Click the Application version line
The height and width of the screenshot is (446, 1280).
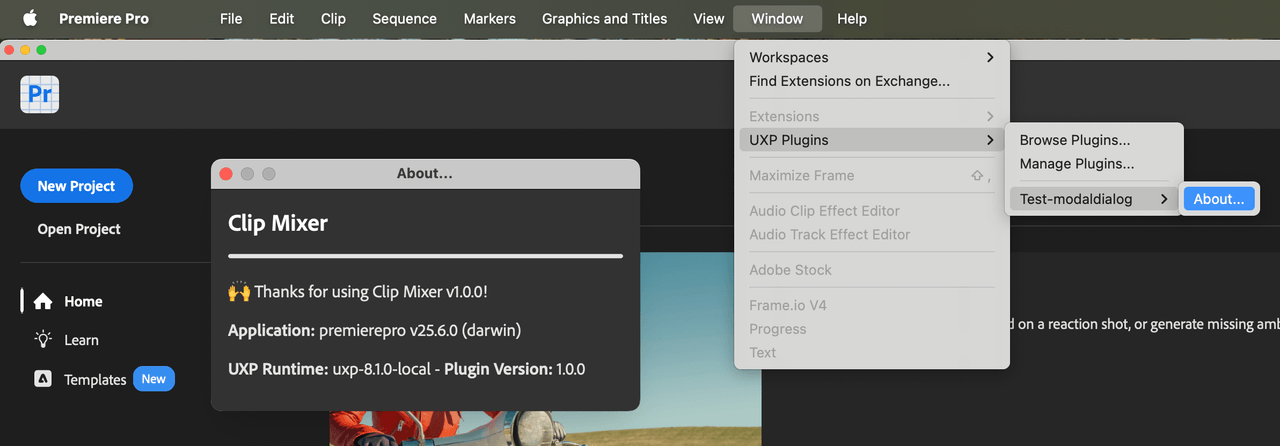point(375,330)
